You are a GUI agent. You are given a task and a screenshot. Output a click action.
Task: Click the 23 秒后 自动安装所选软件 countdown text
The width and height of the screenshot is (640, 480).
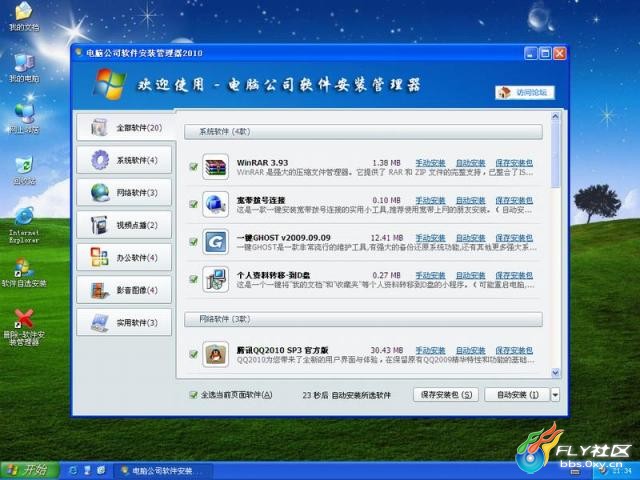pyautogui.click(x=346, y=395)
